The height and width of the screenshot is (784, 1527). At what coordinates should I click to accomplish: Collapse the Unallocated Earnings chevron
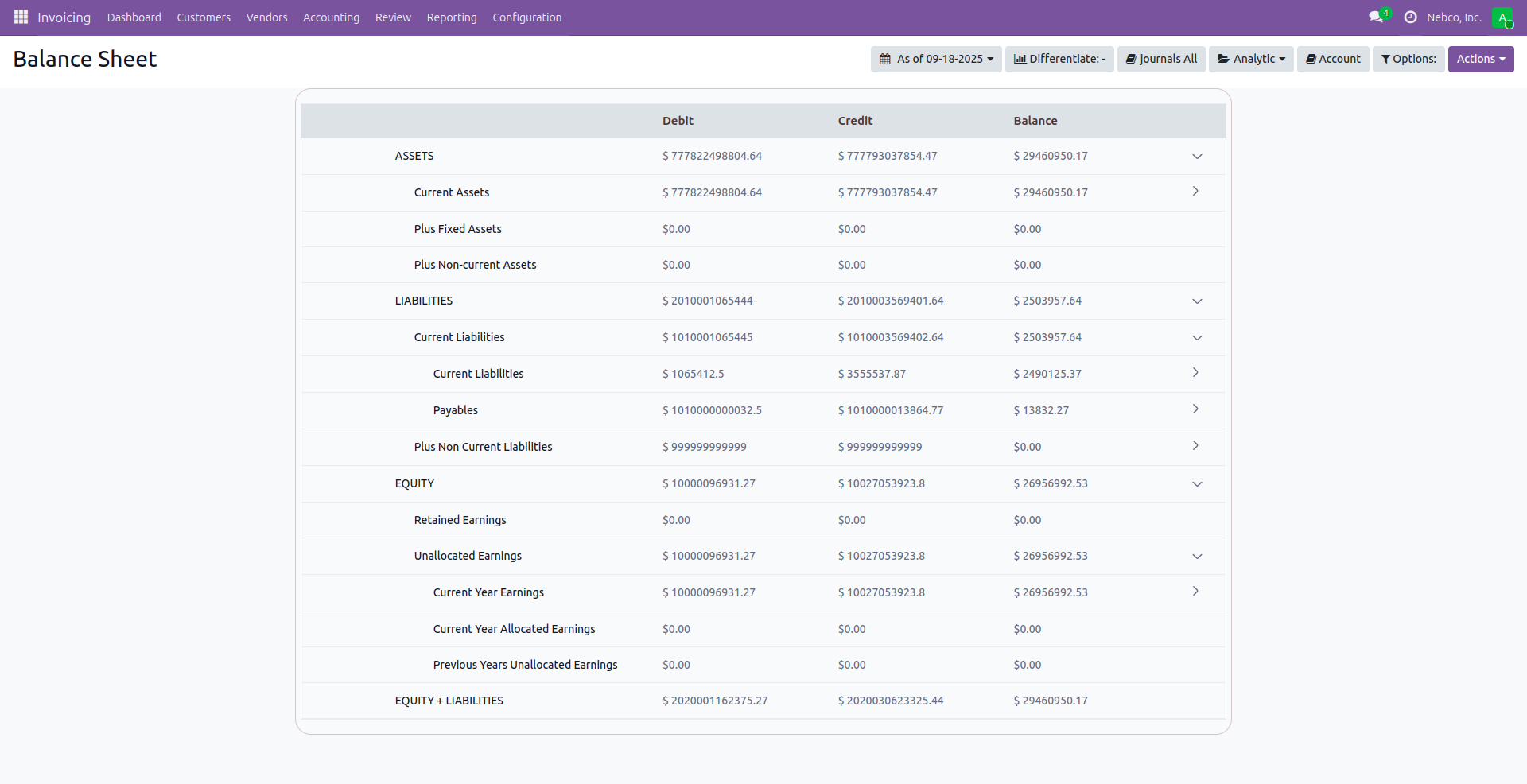click(1197, 557)
